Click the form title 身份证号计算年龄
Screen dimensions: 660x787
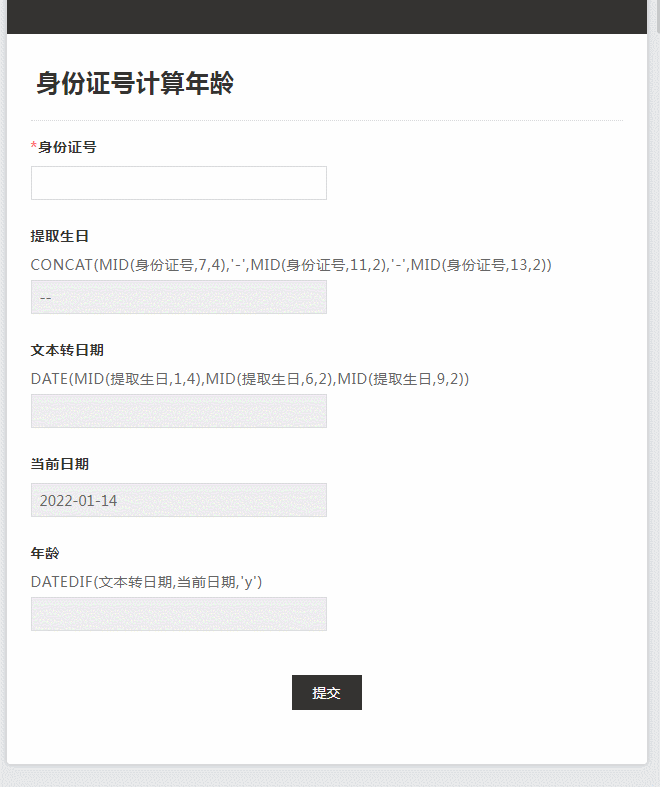[x=135, y=83]
